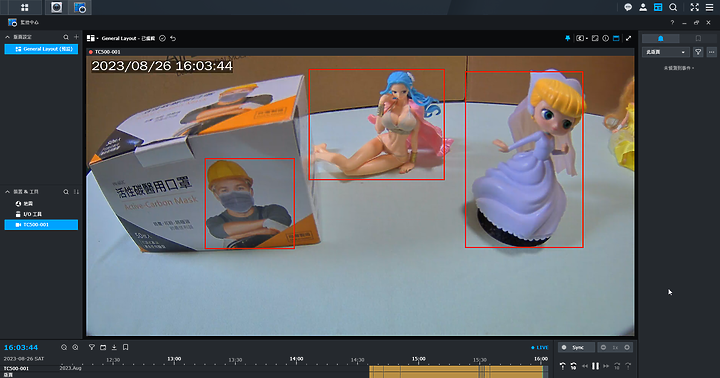Undo layout changes with revert arrow
The width and height of the screenshot is (720, 378).
[x=173, y=39]
